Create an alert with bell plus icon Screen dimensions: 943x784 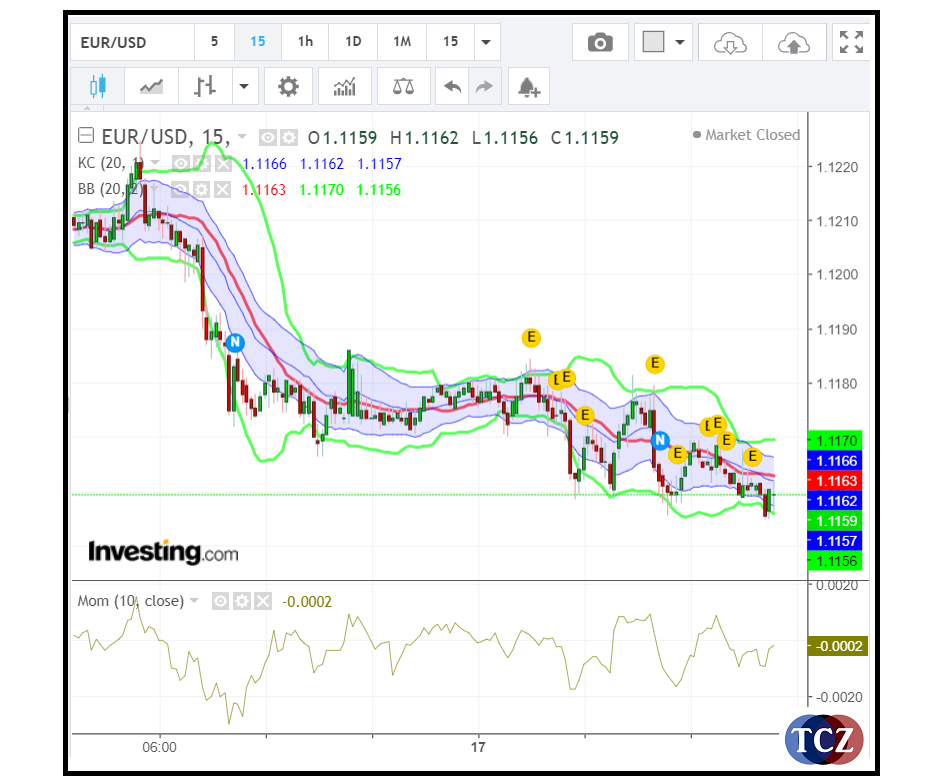pos(528,87)
